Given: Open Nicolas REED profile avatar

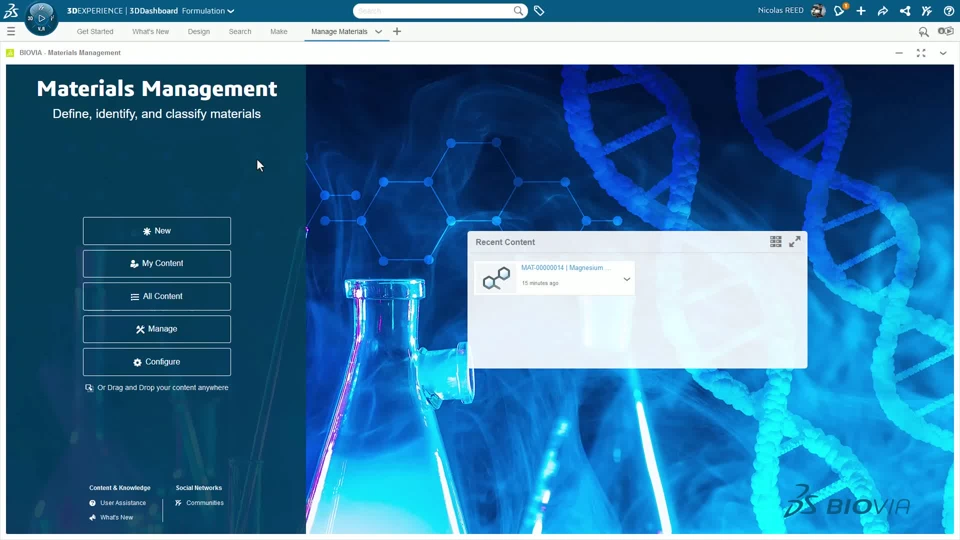Looking at the screenshot, I should click(818, 10).
